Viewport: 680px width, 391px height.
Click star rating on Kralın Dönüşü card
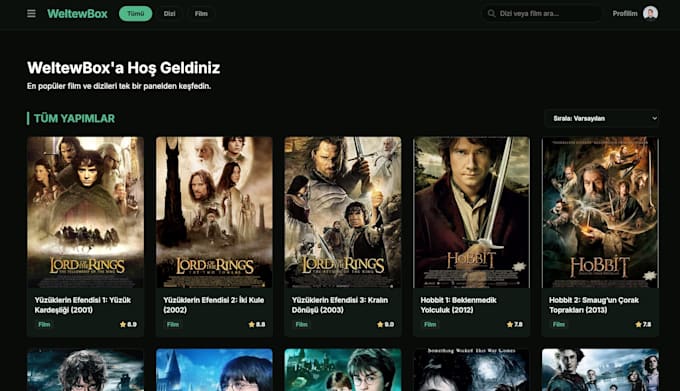386,324
